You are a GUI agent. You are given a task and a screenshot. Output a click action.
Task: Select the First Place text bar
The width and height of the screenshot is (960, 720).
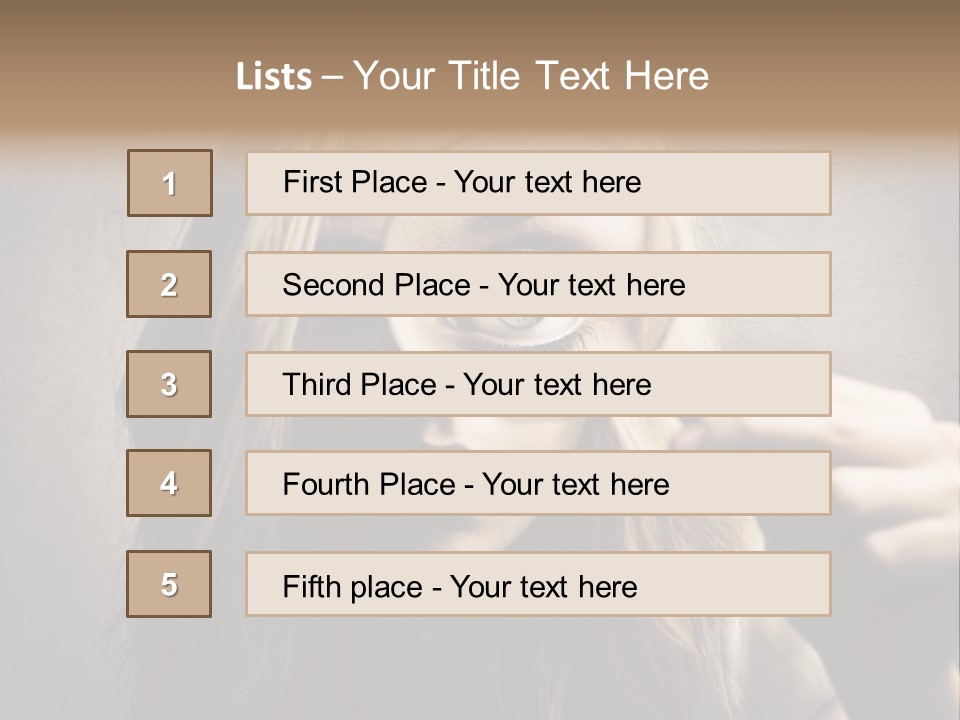click(538, 183)
